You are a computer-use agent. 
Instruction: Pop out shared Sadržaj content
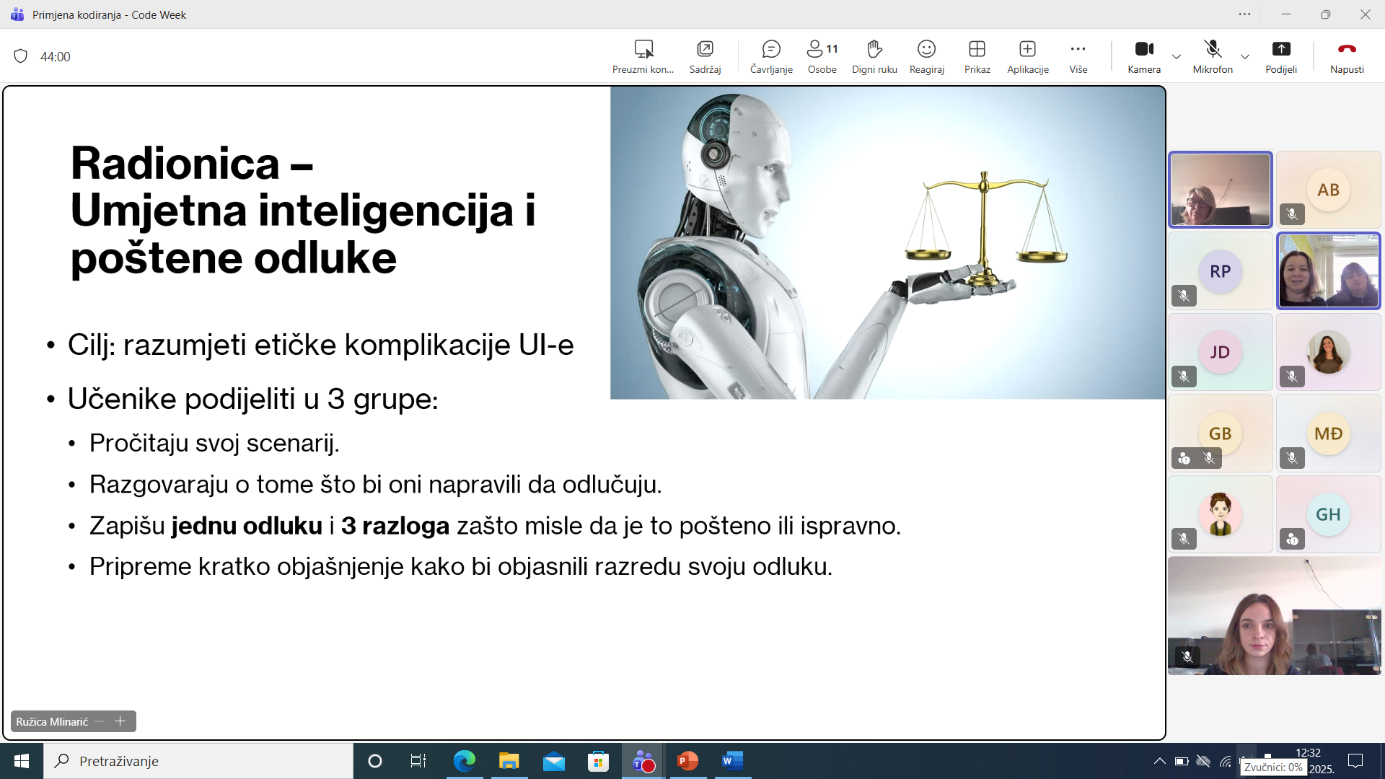[705, 56]
